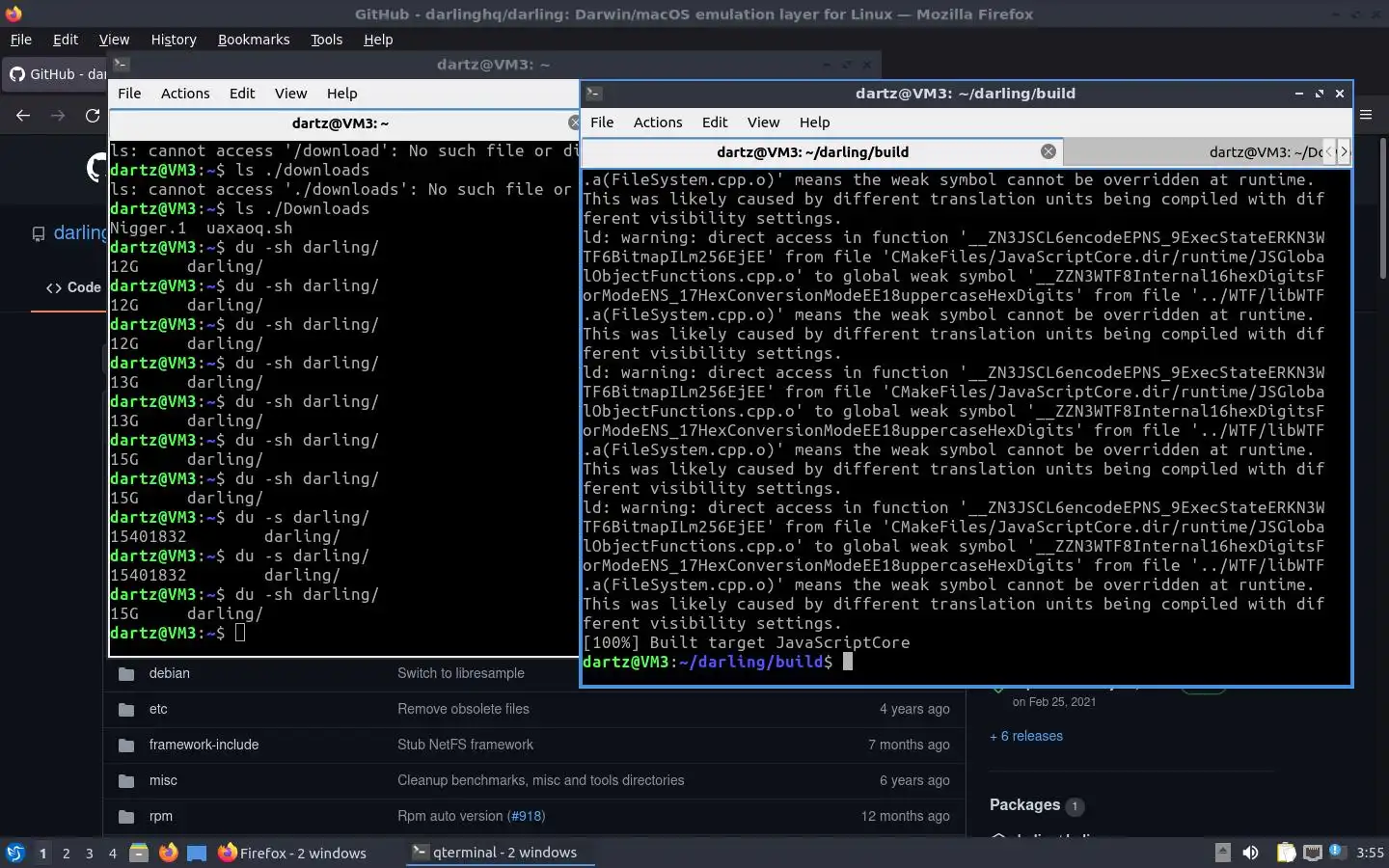Click the misc folder icon
1389x868 pixels.
[126, 781]
